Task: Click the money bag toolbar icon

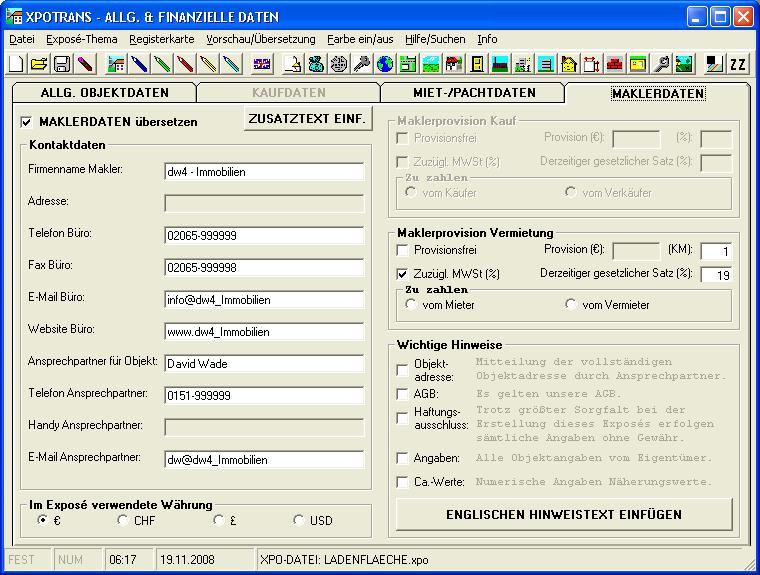Action: point(316,64)
